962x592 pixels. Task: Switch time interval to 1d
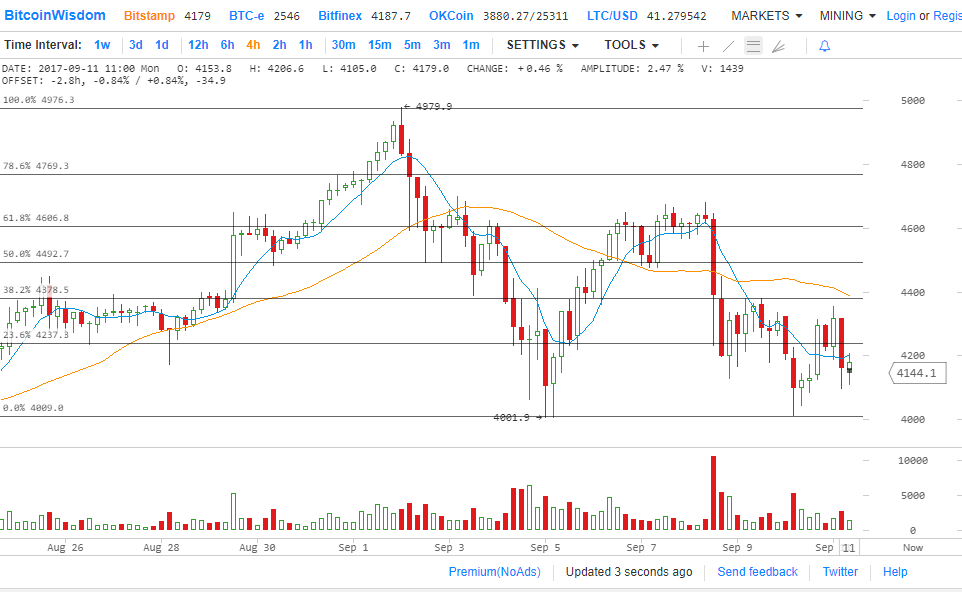tap(161, 45)
